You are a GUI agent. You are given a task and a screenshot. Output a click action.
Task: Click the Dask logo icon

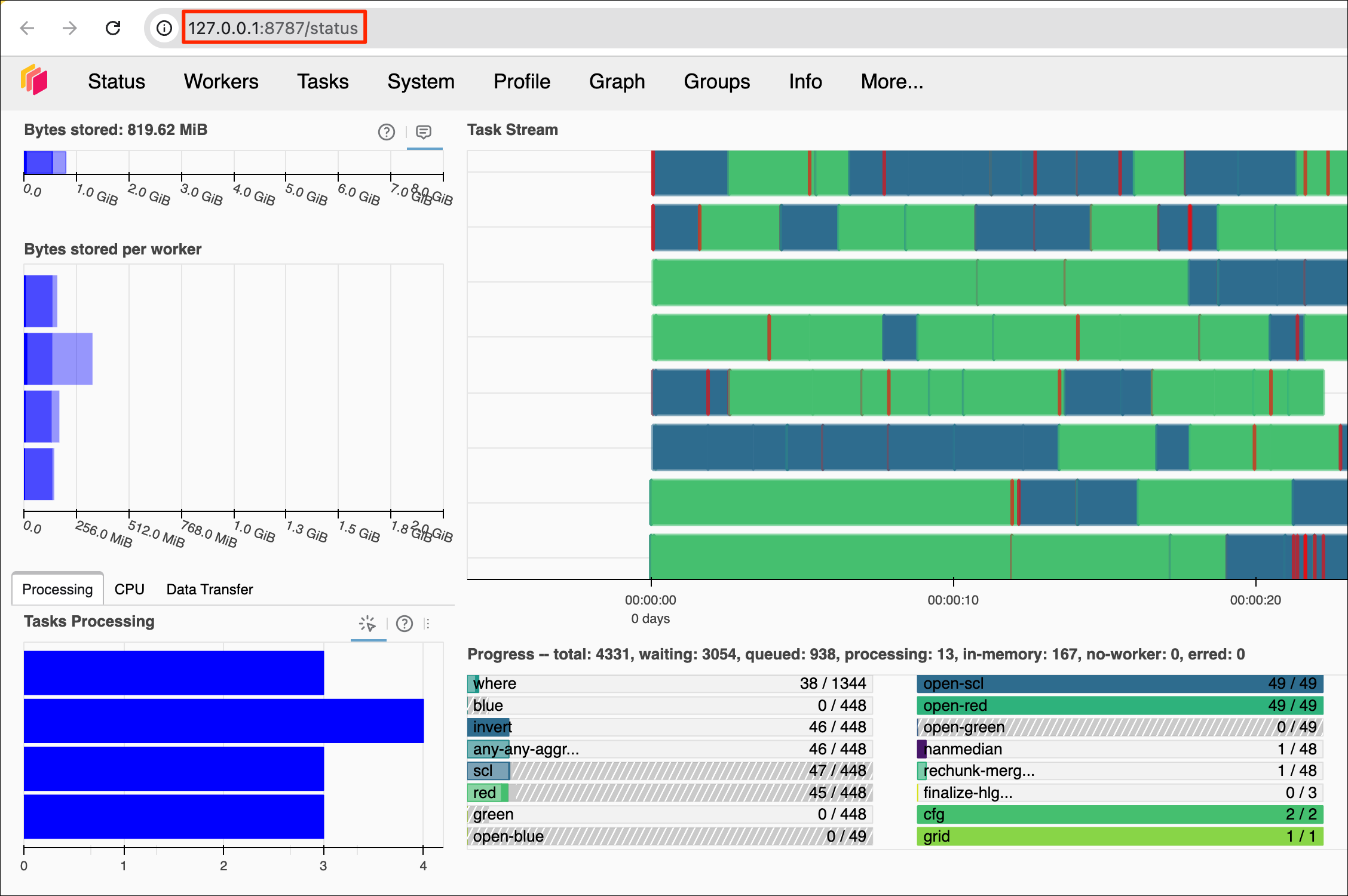[x=34, y=80]
